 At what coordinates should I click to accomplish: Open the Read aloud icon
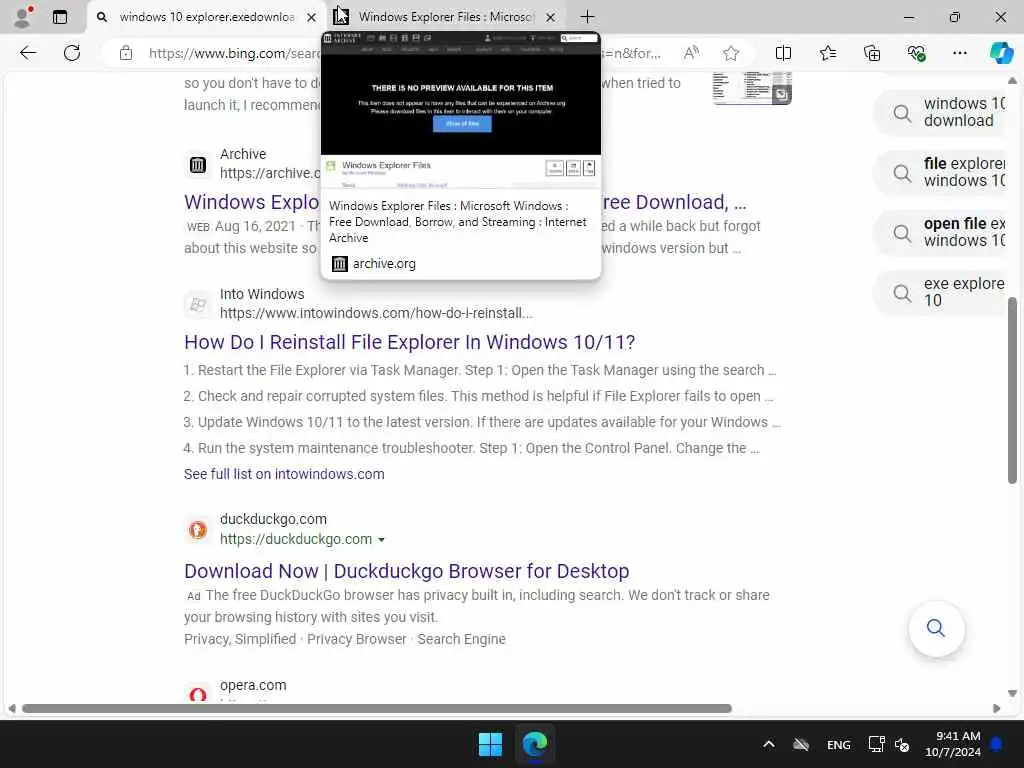pos(691,53)
